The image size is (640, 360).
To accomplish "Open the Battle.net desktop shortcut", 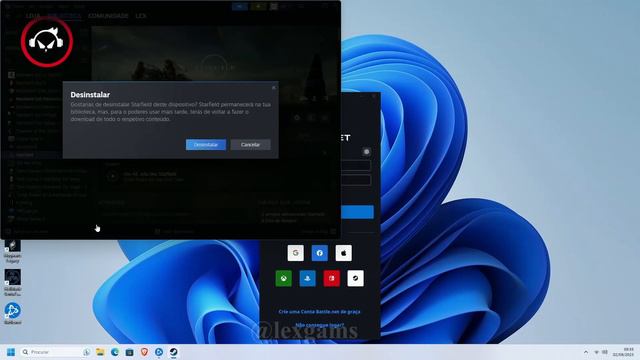I will [x=13, y=314].
